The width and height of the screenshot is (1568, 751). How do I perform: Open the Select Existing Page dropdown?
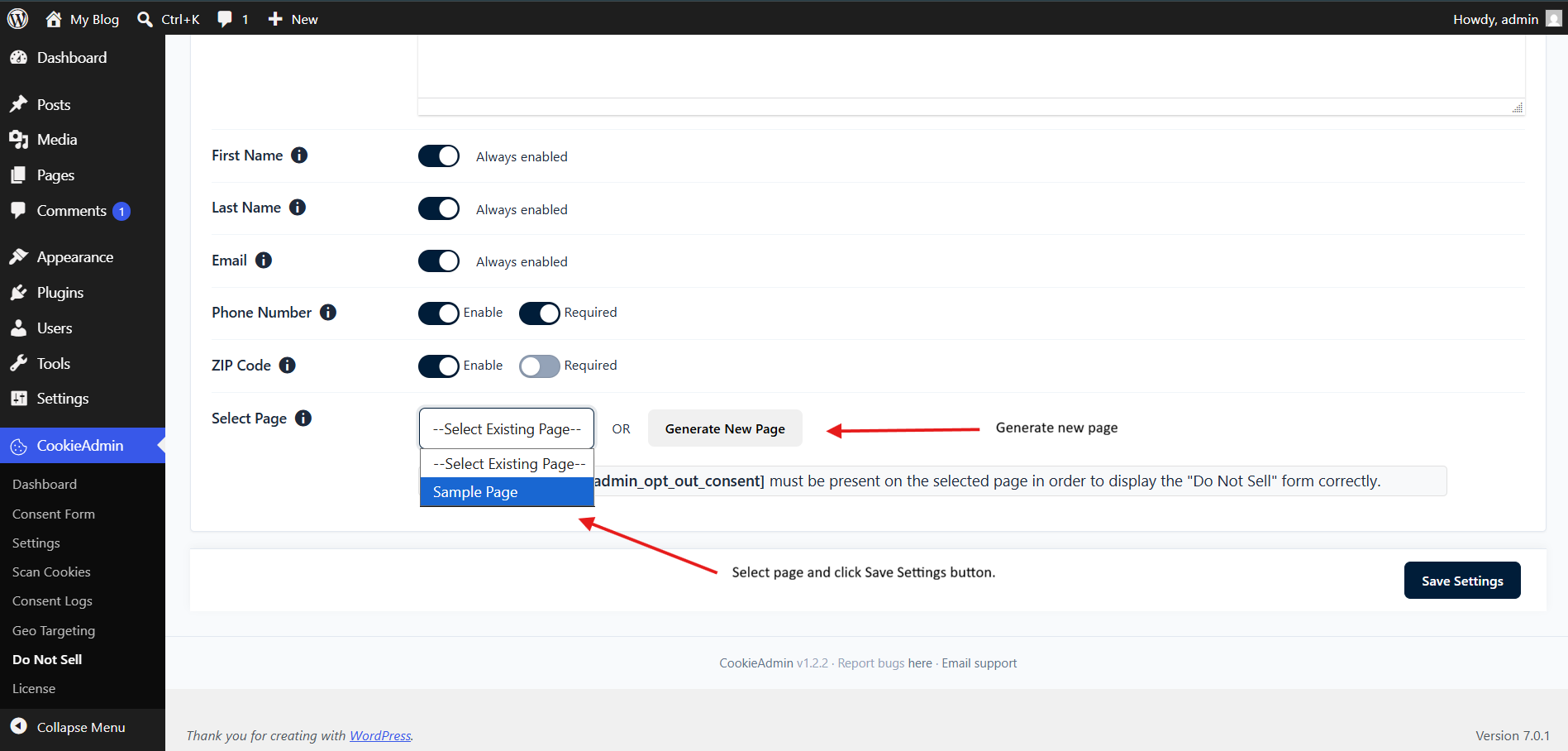(x=507, y=428)
